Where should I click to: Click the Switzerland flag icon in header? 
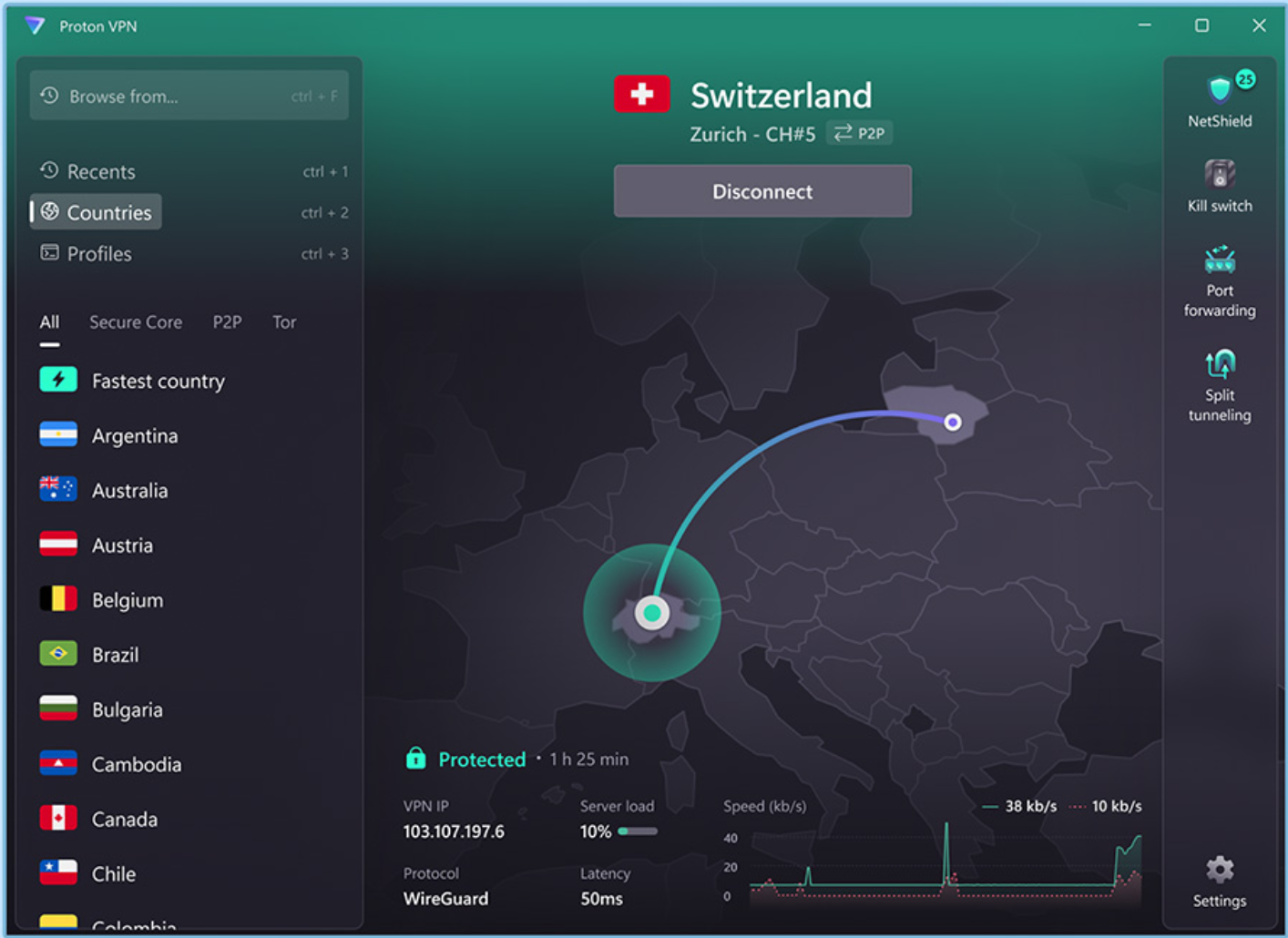pyautogui.click(x=642, y=94)
